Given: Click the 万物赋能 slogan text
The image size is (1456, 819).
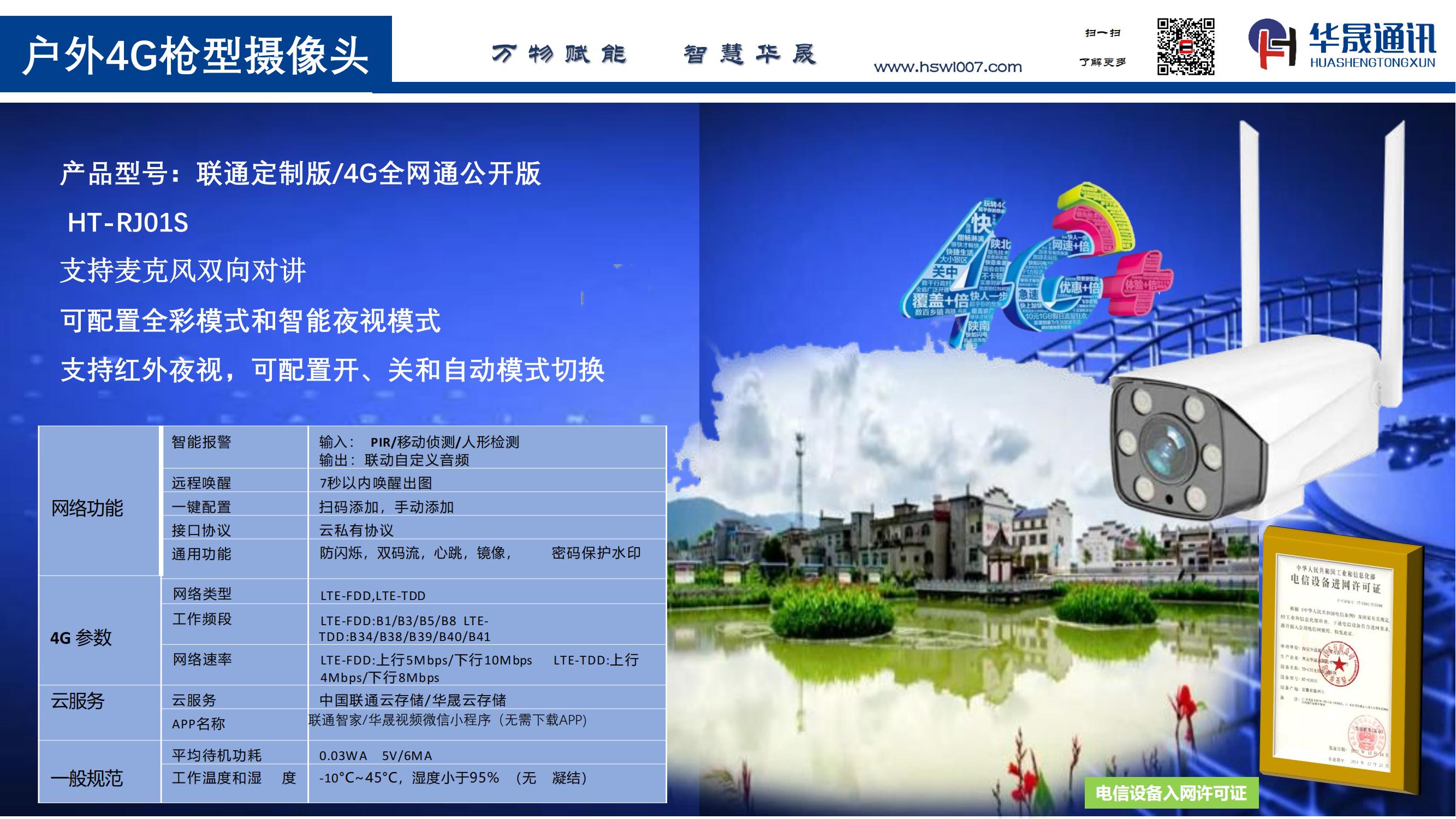Looking at the screenshot, I should pyautogui.click(x=558, y=55).
